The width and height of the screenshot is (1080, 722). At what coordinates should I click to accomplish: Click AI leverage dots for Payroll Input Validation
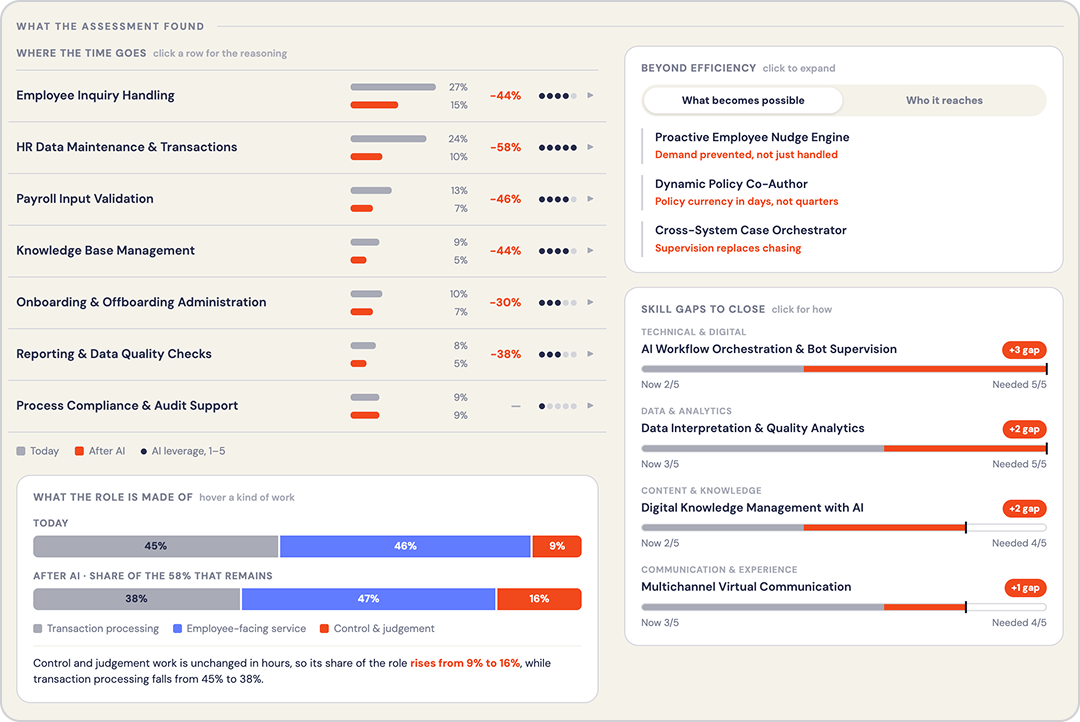click(557, 199)
